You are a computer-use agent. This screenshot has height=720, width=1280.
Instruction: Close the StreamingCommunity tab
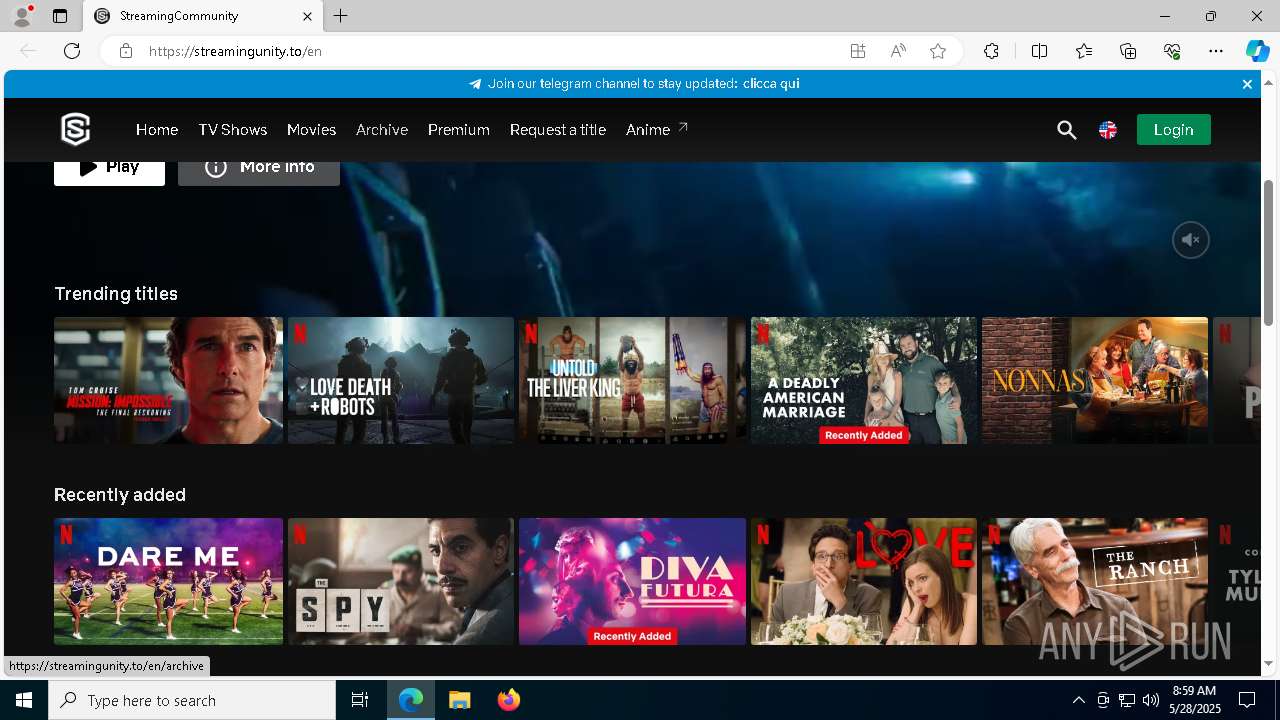[307, 16]
